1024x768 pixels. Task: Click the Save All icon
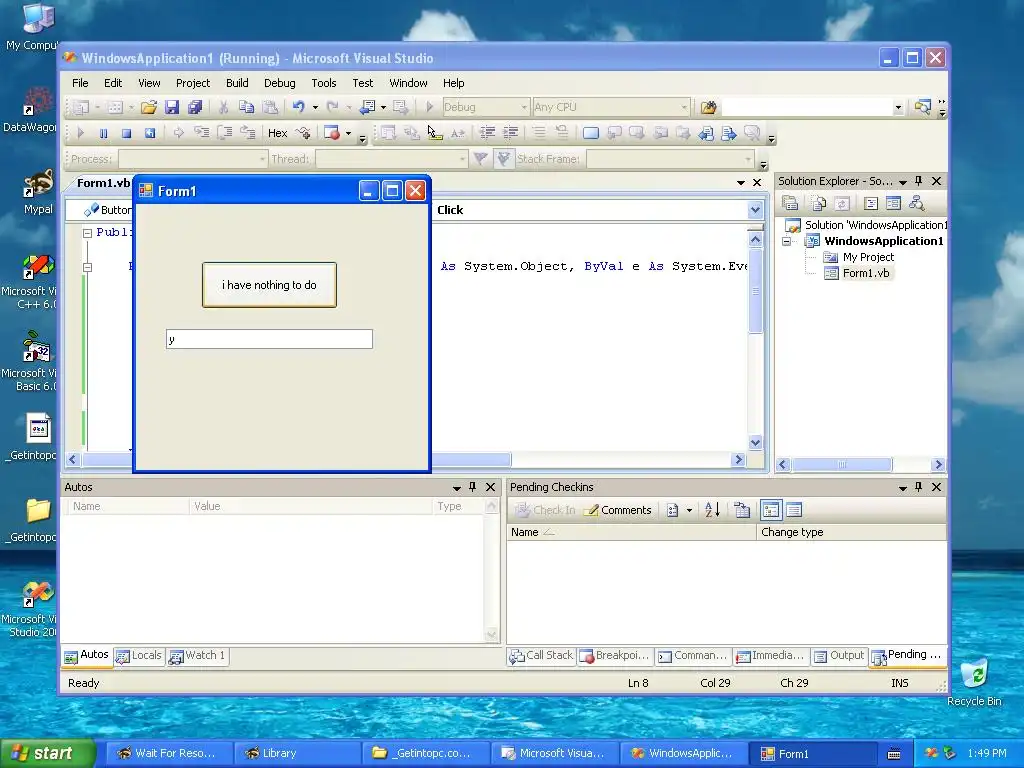195,107
